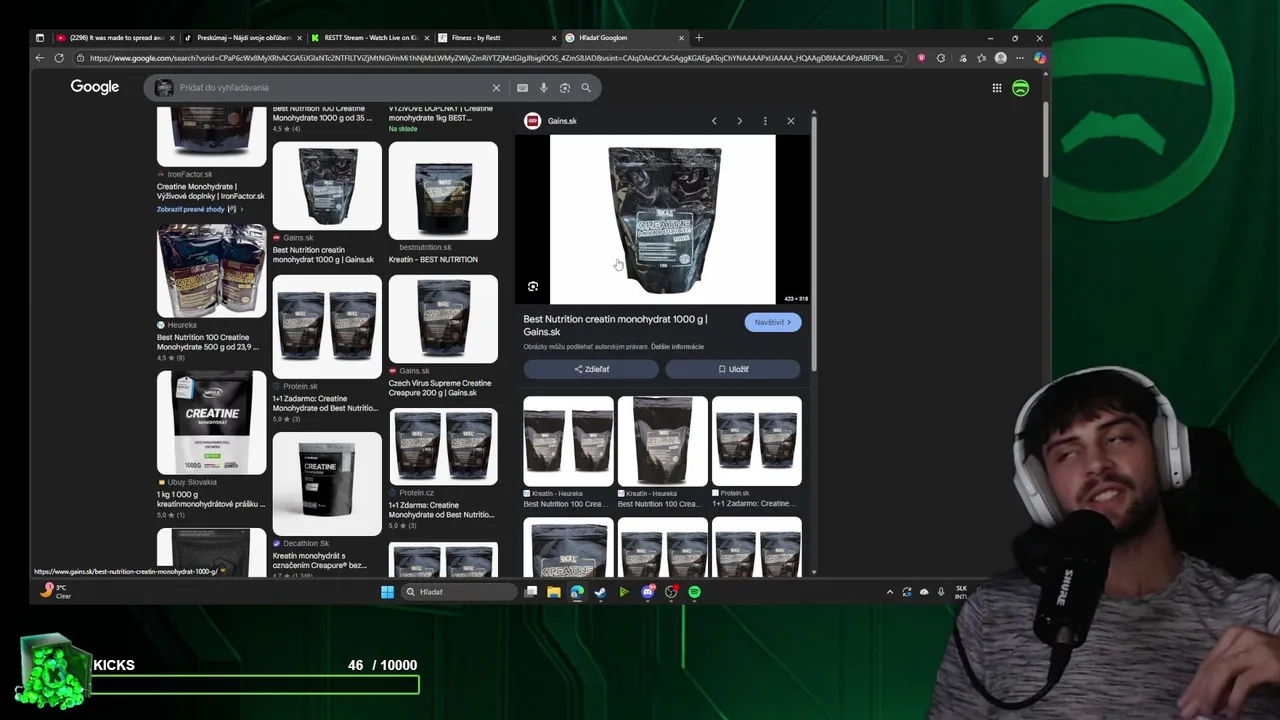Open Spotify from the taskbar
Screen dimensions: 1280x720
coord(694,592)
